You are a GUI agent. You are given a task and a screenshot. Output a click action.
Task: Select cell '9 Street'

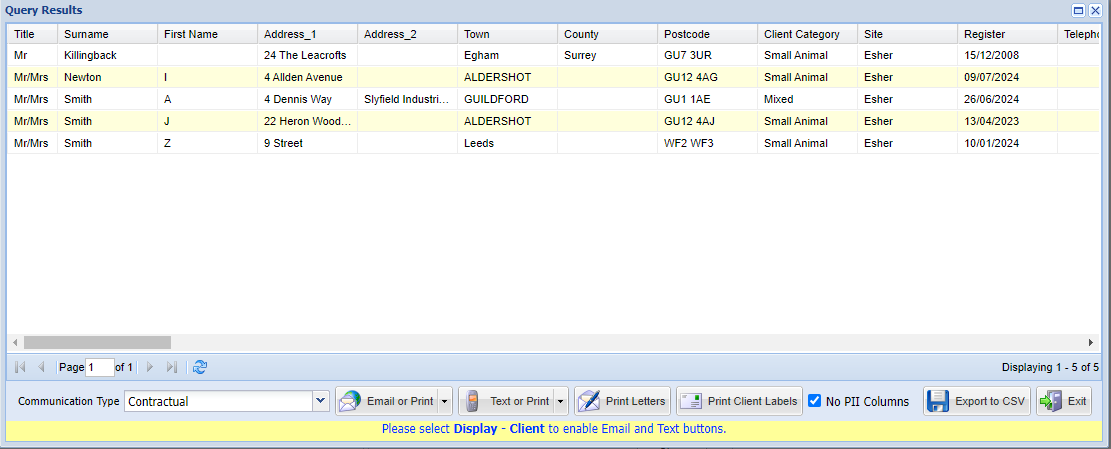pyautogui.click(x=308, y=143)
